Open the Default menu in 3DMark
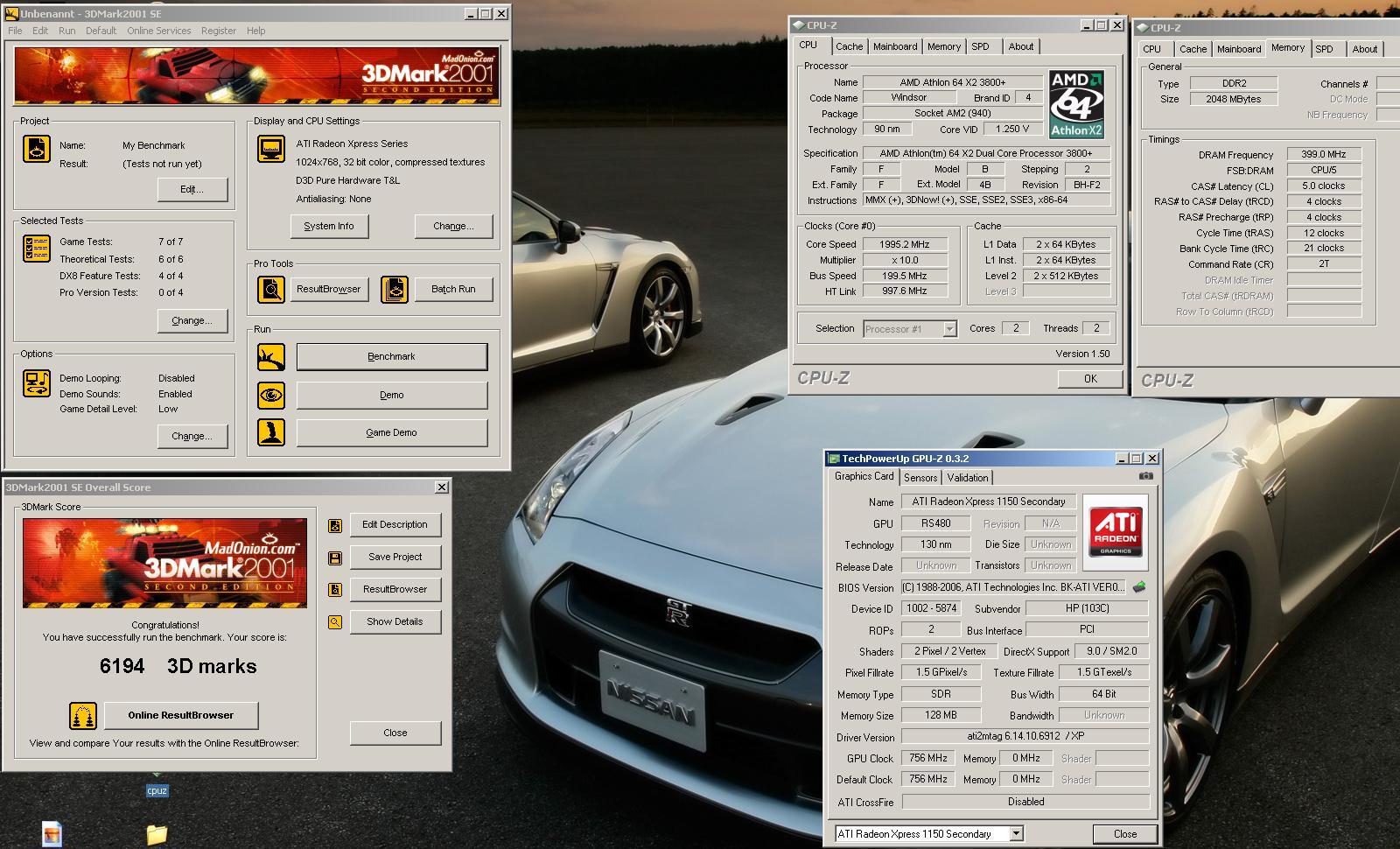1400x849 pixels. pyautogui.click(x=101, y=31)
